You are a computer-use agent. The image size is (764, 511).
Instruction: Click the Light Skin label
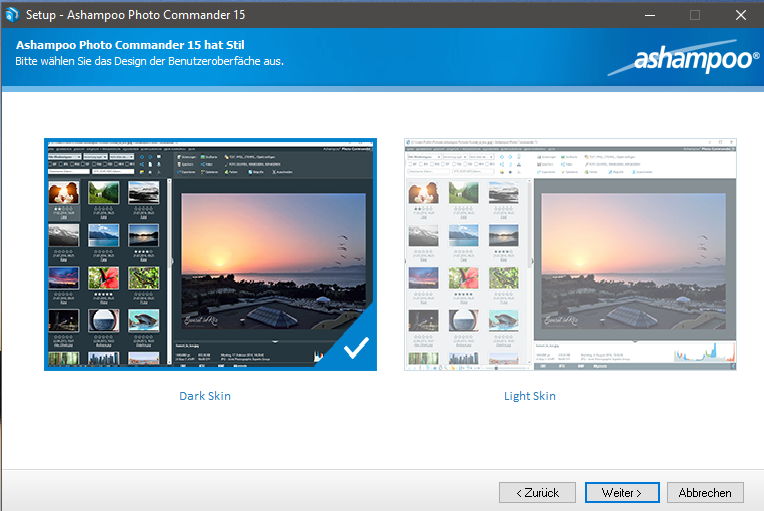coord(530,396)
